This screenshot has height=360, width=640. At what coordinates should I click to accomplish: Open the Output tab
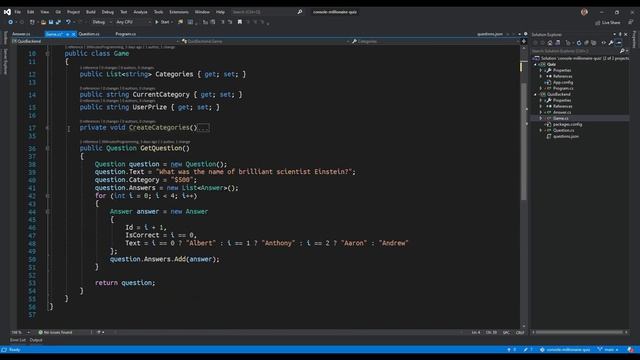tap(36, 340)
